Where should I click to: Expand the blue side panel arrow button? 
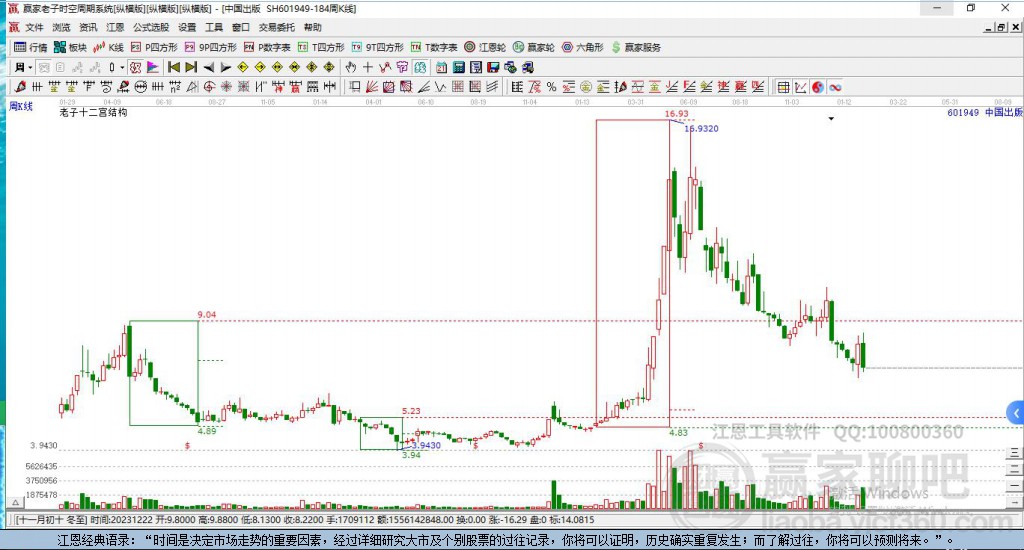1016,413
